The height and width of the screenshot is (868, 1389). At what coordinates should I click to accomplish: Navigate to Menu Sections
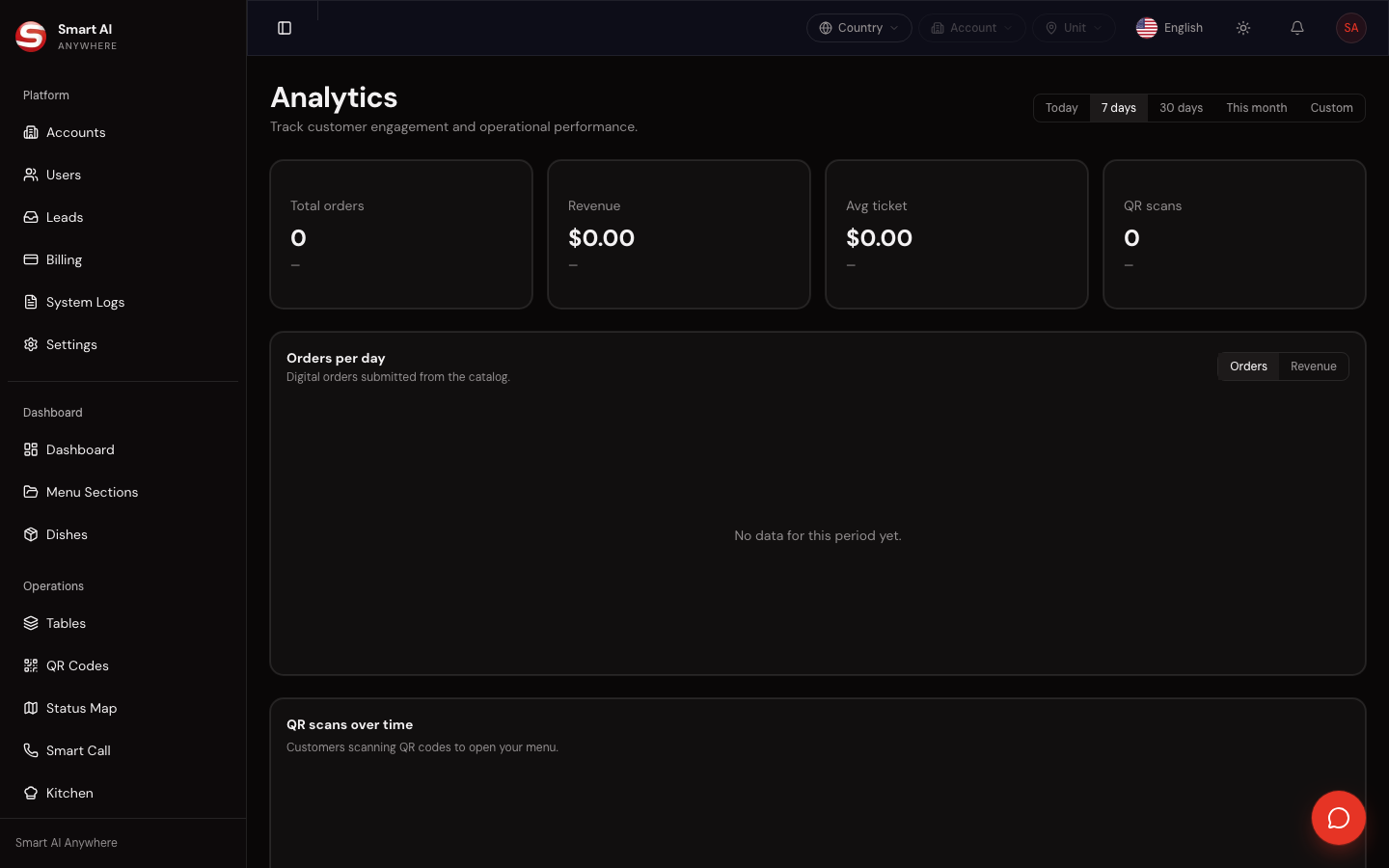tap(123, 492)
